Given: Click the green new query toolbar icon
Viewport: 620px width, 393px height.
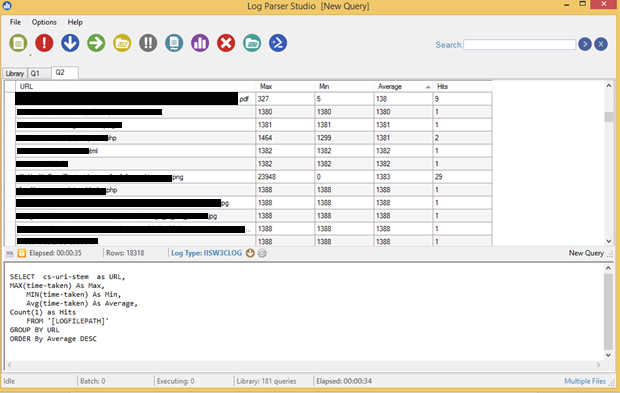Looking at the screenshot, I should click(x=18, y=43).
